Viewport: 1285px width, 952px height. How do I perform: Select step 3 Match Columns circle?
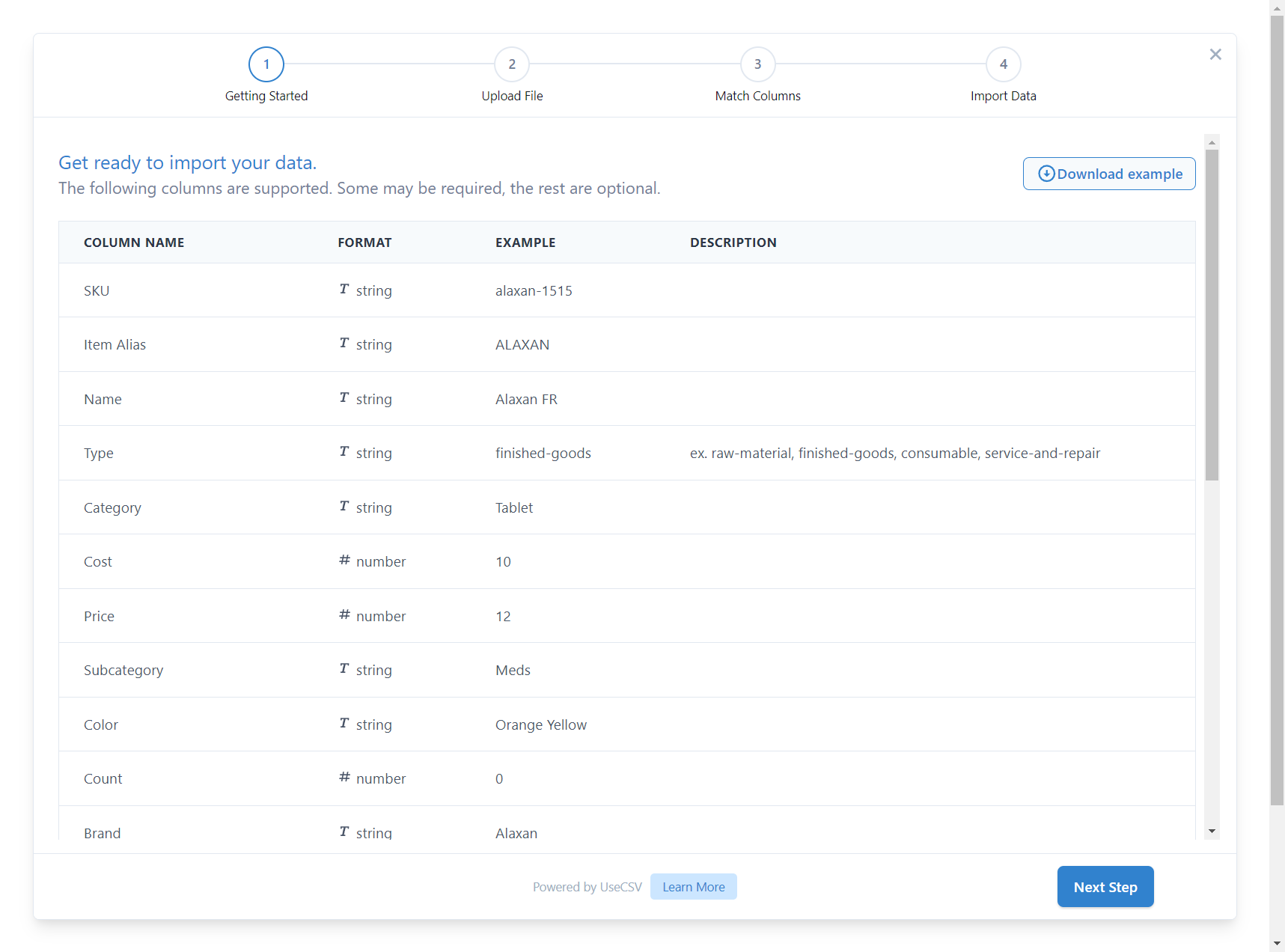758,64
